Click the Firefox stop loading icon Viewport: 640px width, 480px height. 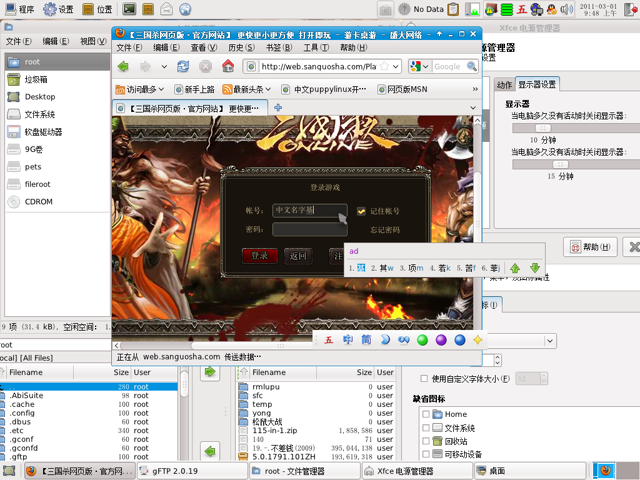click(205, 66)
